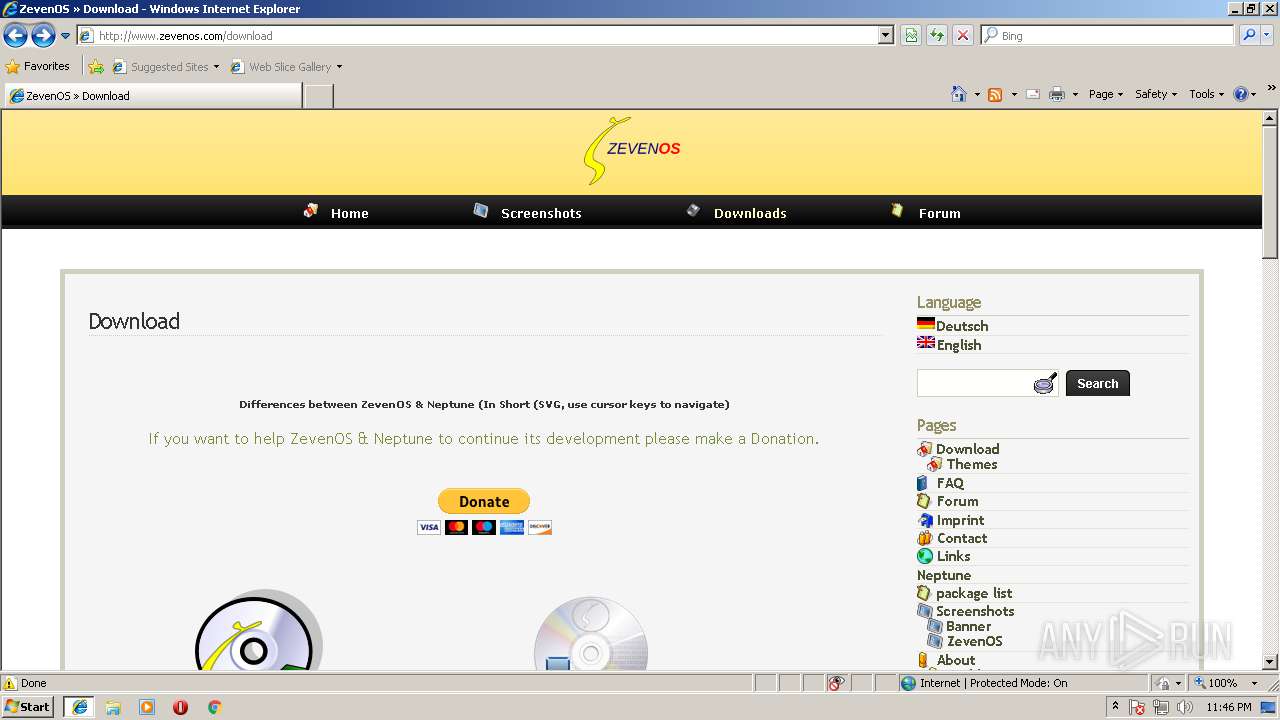This screenshot has height=720, width=1280.
Task: Open the Page menu
Action: point(1106,94)
